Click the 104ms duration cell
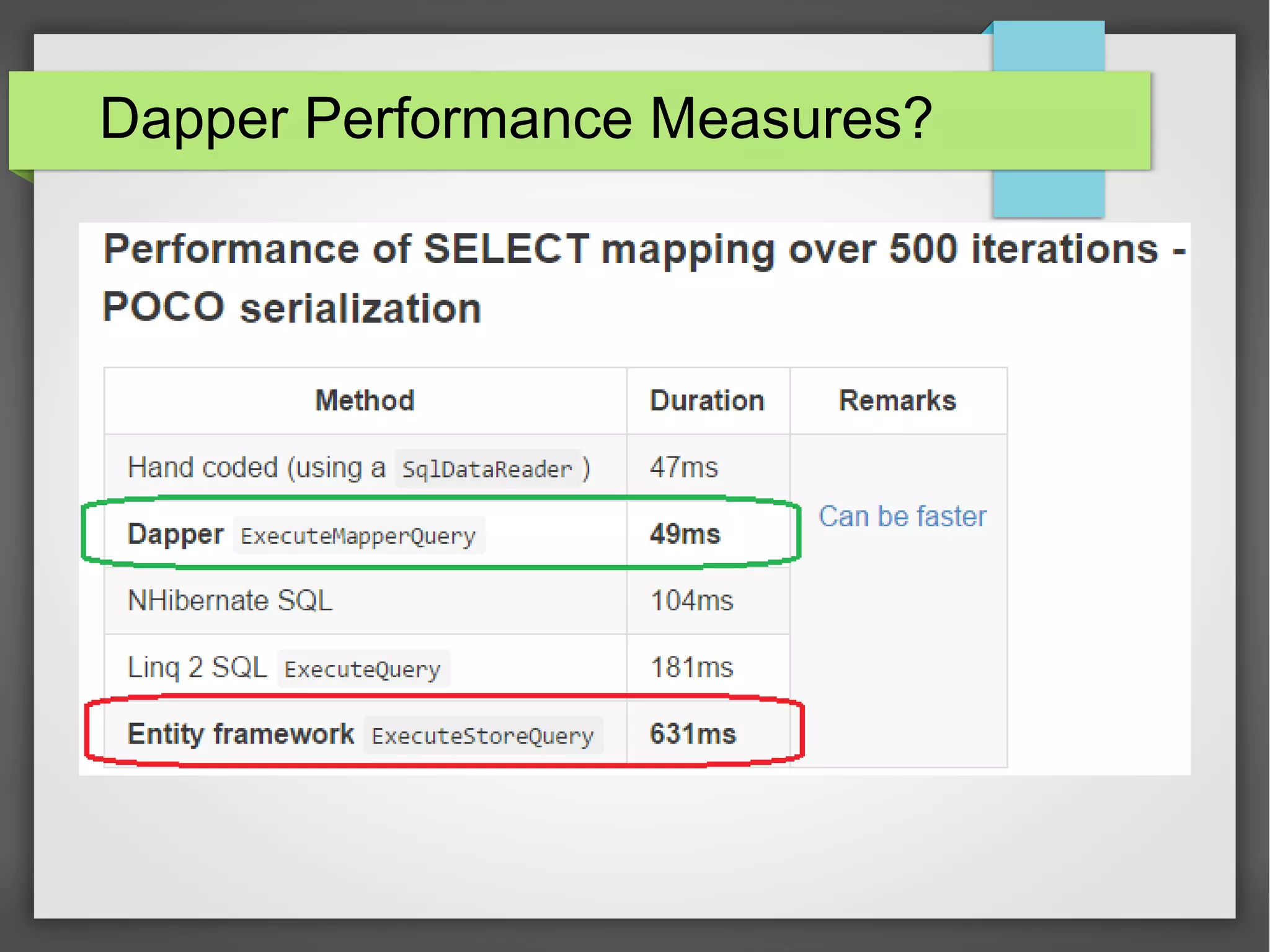 692,600
